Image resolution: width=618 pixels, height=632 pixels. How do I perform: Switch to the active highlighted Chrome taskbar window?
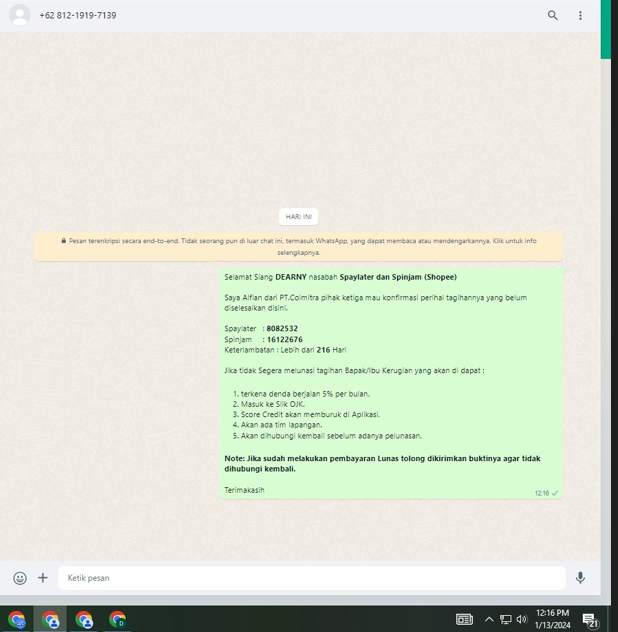(50, 620)
